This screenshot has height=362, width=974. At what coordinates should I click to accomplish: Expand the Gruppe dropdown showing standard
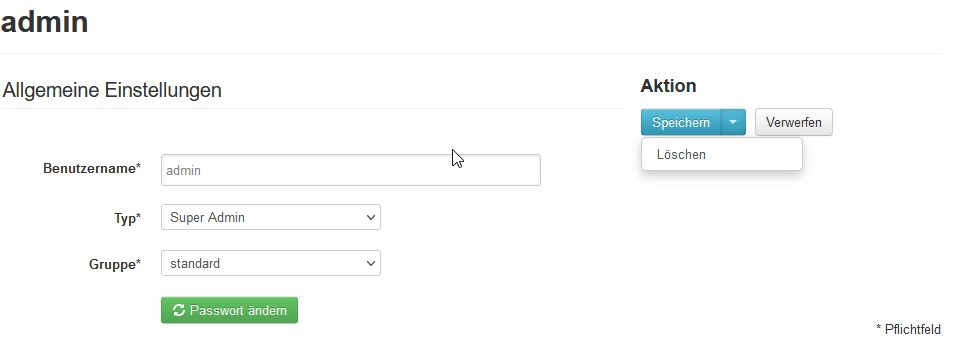coord(271,263)
